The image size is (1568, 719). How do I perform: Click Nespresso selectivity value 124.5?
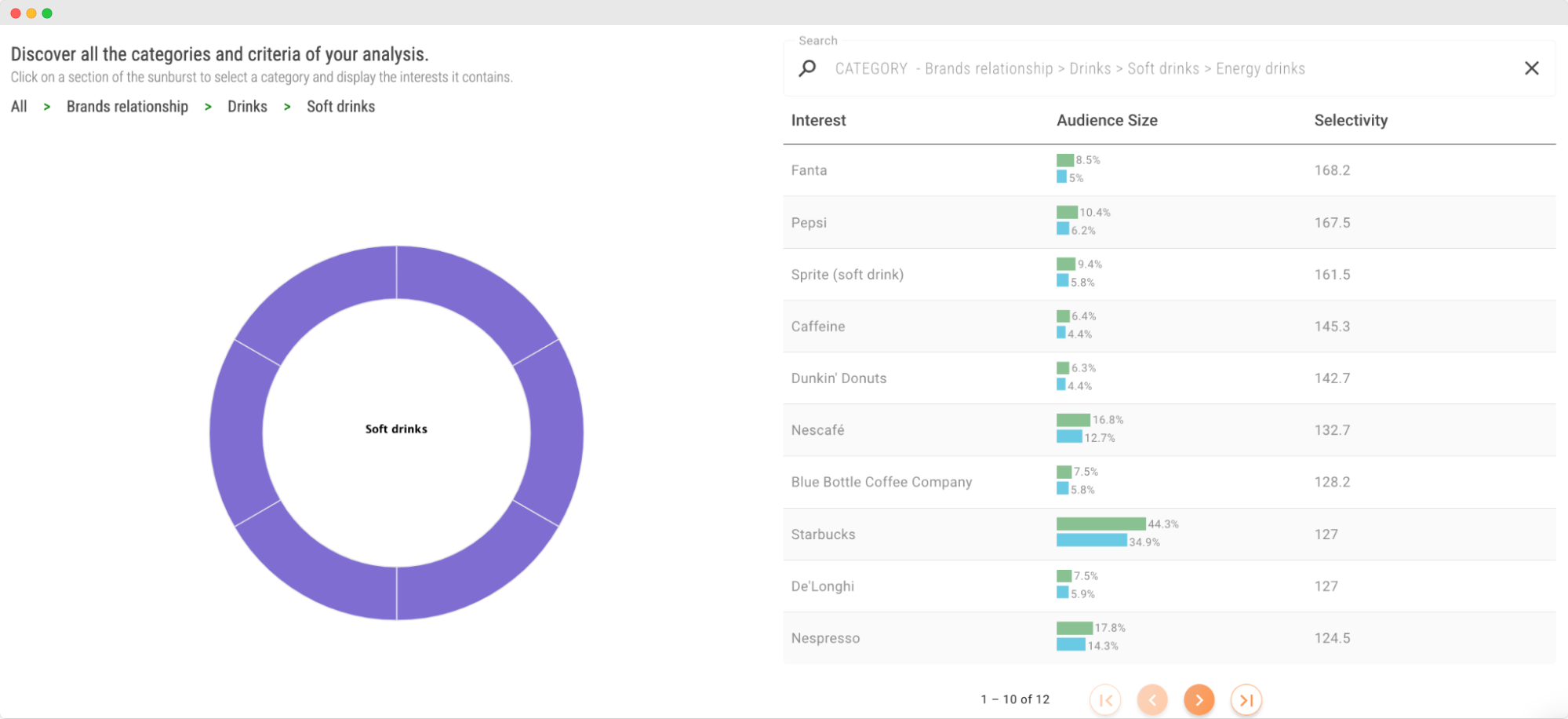1332,638
